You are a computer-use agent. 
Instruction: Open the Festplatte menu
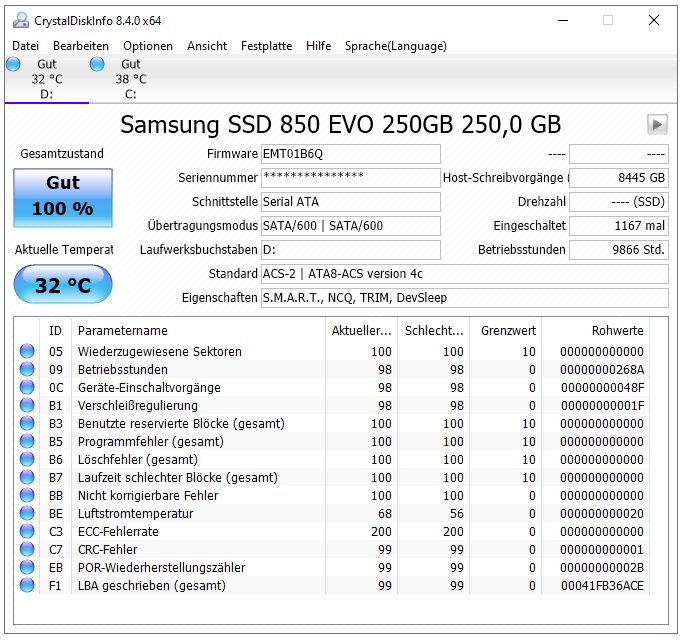267,46
